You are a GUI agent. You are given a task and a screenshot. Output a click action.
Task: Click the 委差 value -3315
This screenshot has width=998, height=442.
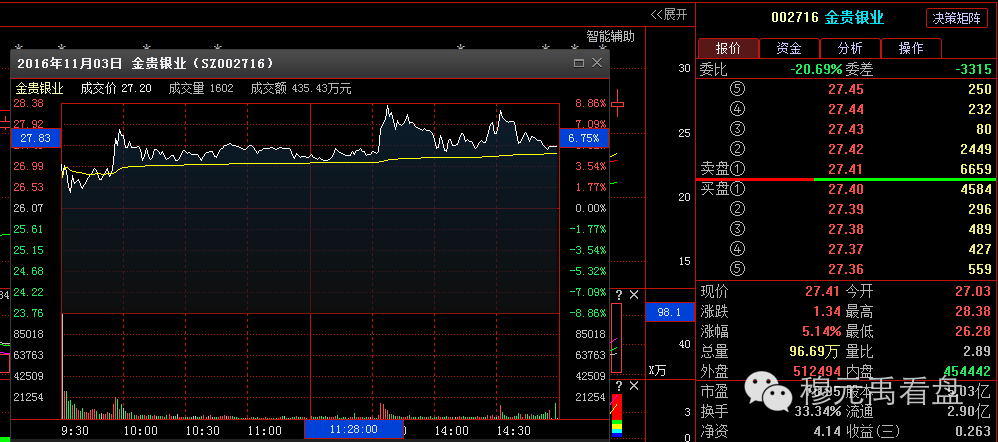coord(973,69)
